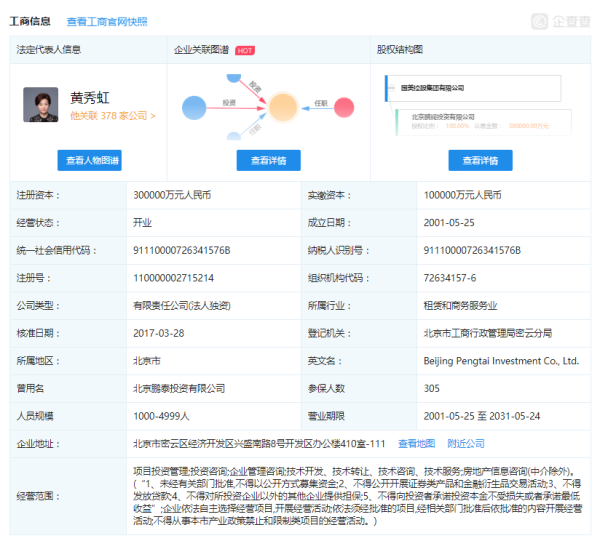Screen dimensions: 600x549
Task: Open 他关联 378 家公司 link
Action: click(112, 116)
